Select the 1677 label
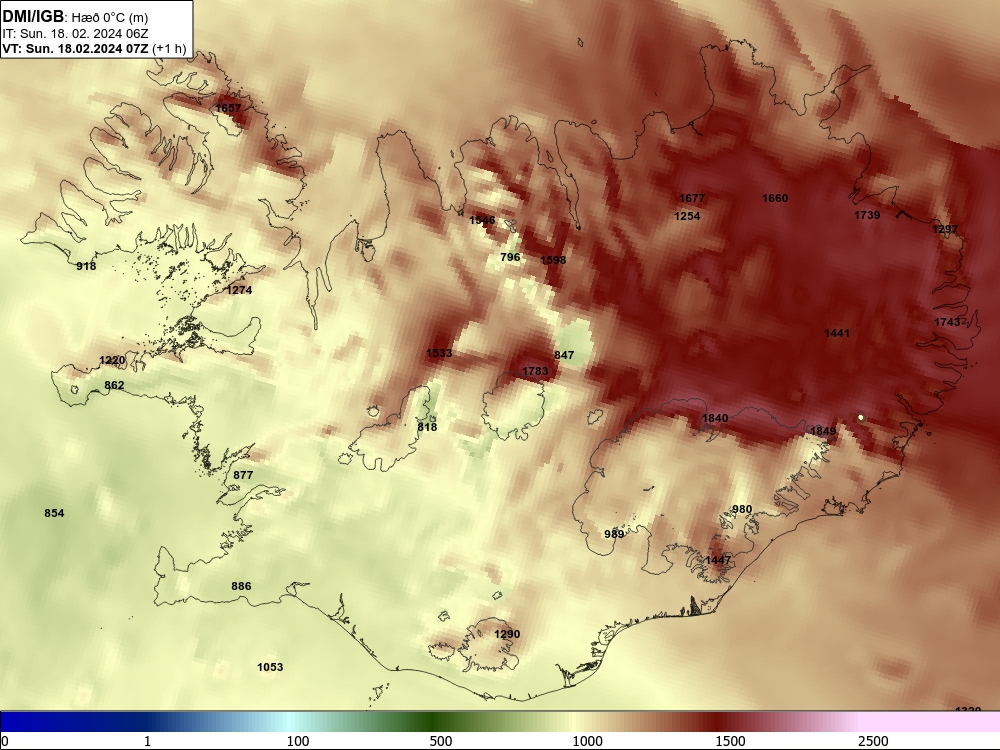The image size is (1000, 750). (x=692, y=198)
